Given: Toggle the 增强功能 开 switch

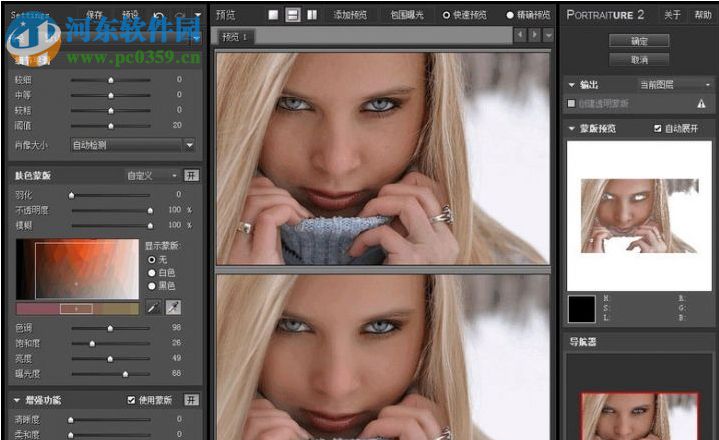Looking at the screenshot, I should [x=191, y=400].
